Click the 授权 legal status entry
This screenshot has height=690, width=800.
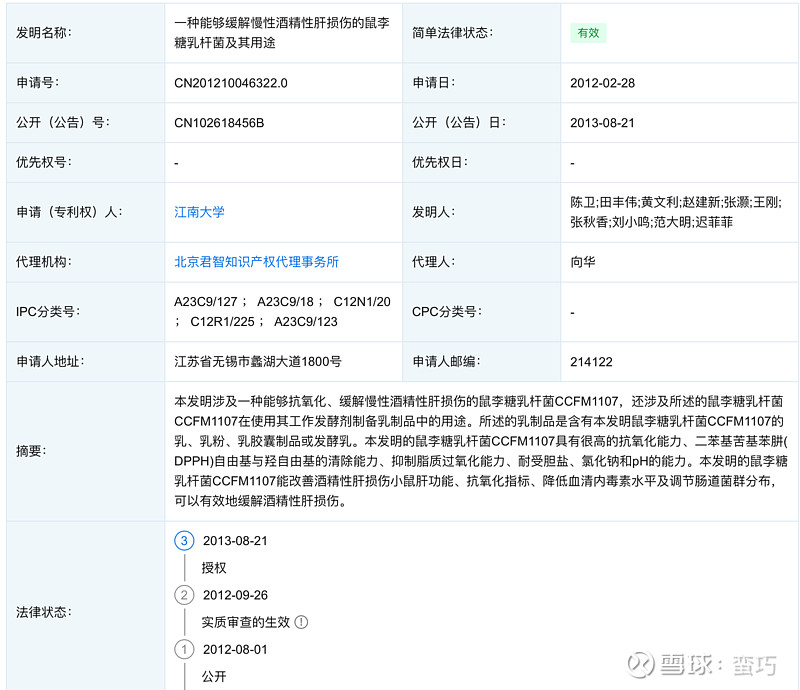[214, 568]
